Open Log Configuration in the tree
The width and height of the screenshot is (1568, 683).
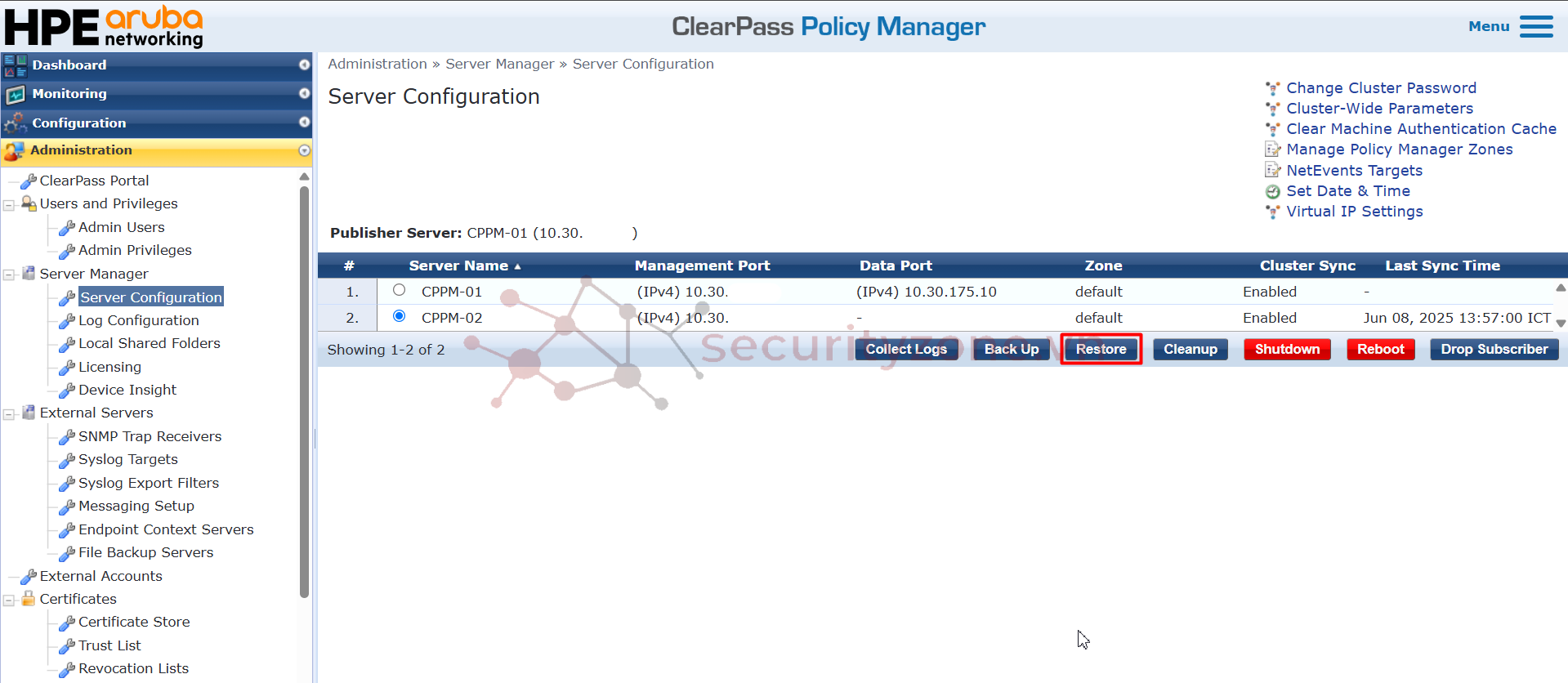(139, 320)
